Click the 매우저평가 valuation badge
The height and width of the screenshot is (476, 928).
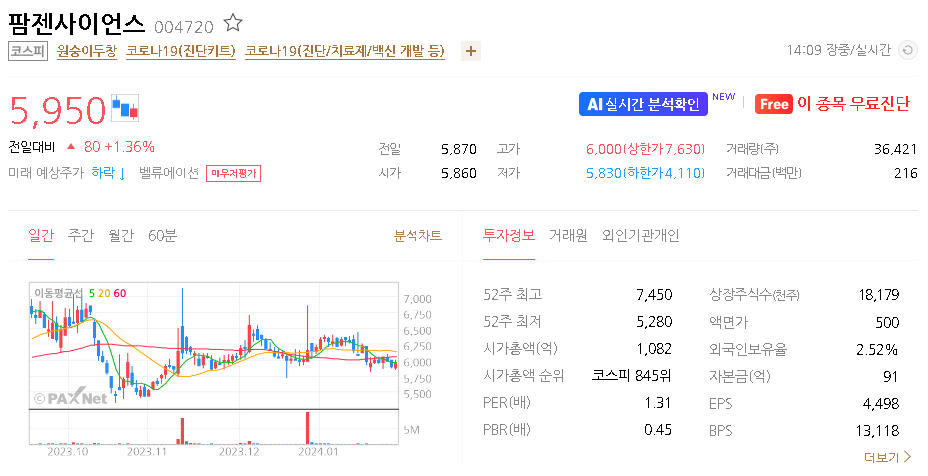click(x=233, y=173)
